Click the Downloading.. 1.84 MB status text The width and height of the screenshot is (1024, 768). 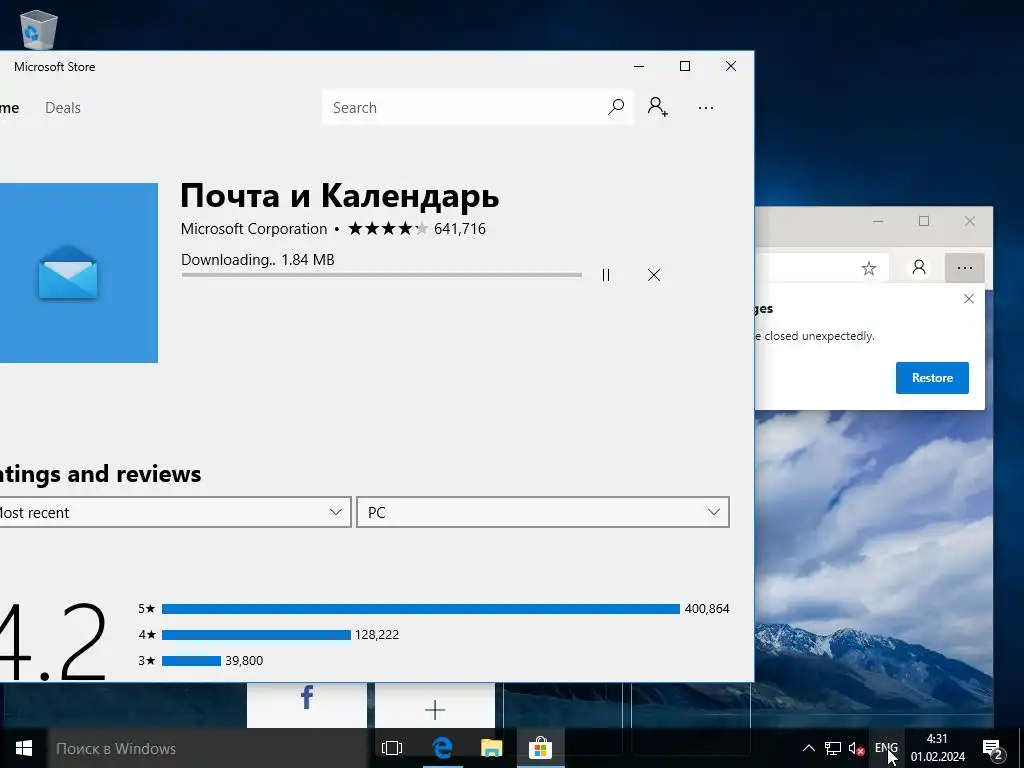[258, 260]
